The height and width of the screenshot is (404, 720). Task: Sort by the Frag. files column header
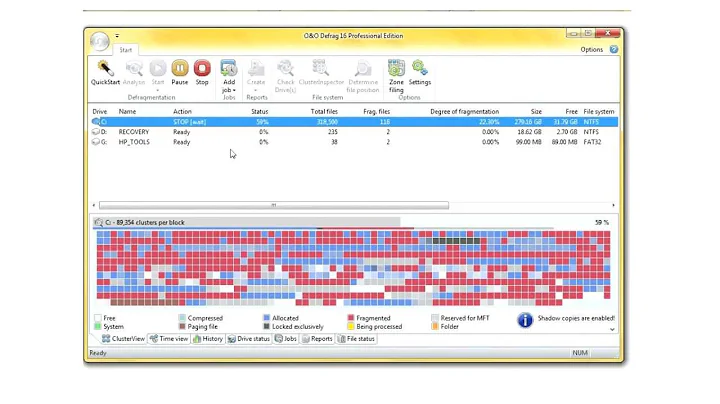click(x=377, y=112)
